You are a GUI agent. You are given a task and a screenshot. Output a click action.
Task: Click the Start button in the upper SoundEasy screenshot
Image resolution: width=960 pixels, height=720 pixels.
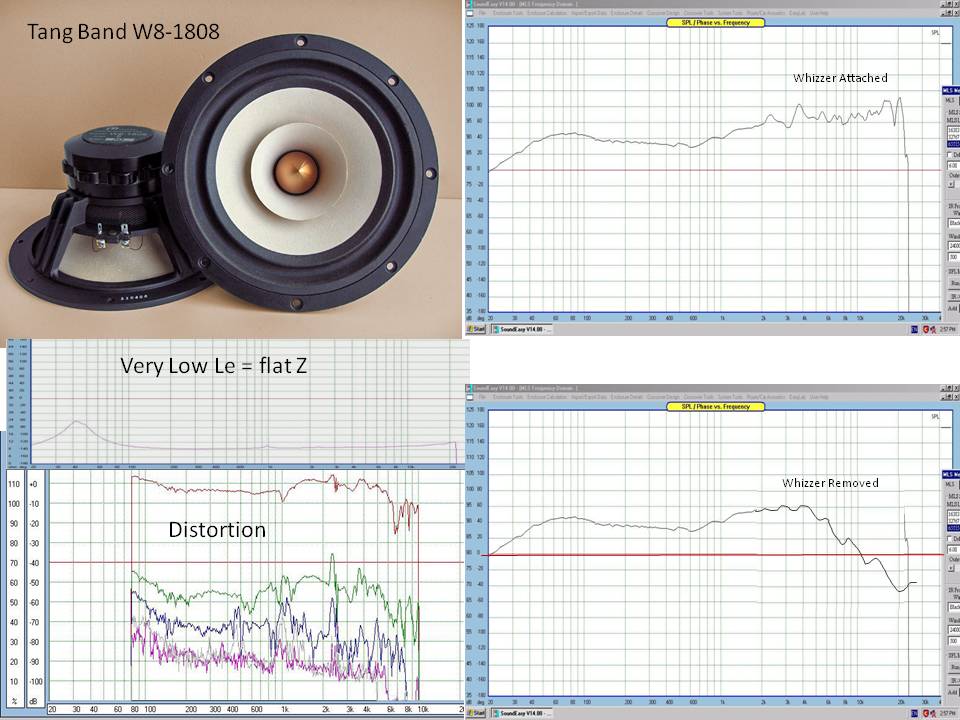click(x=477, y=329)
